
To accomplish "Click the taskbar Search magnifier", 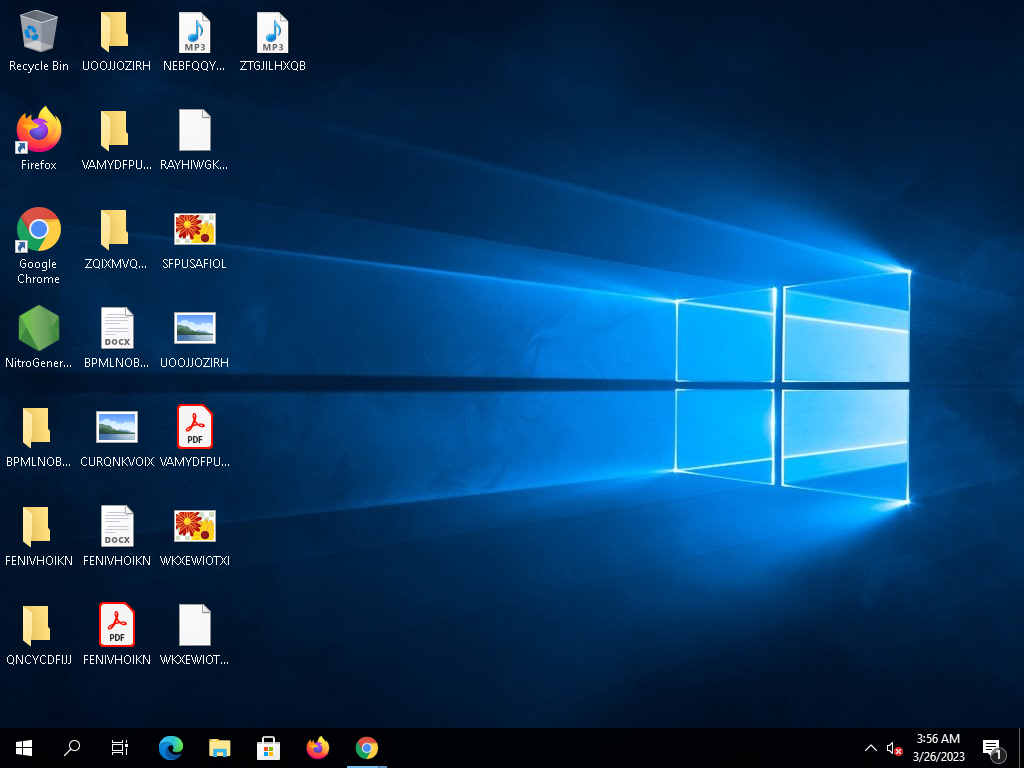I will click(x=72, y=748).
